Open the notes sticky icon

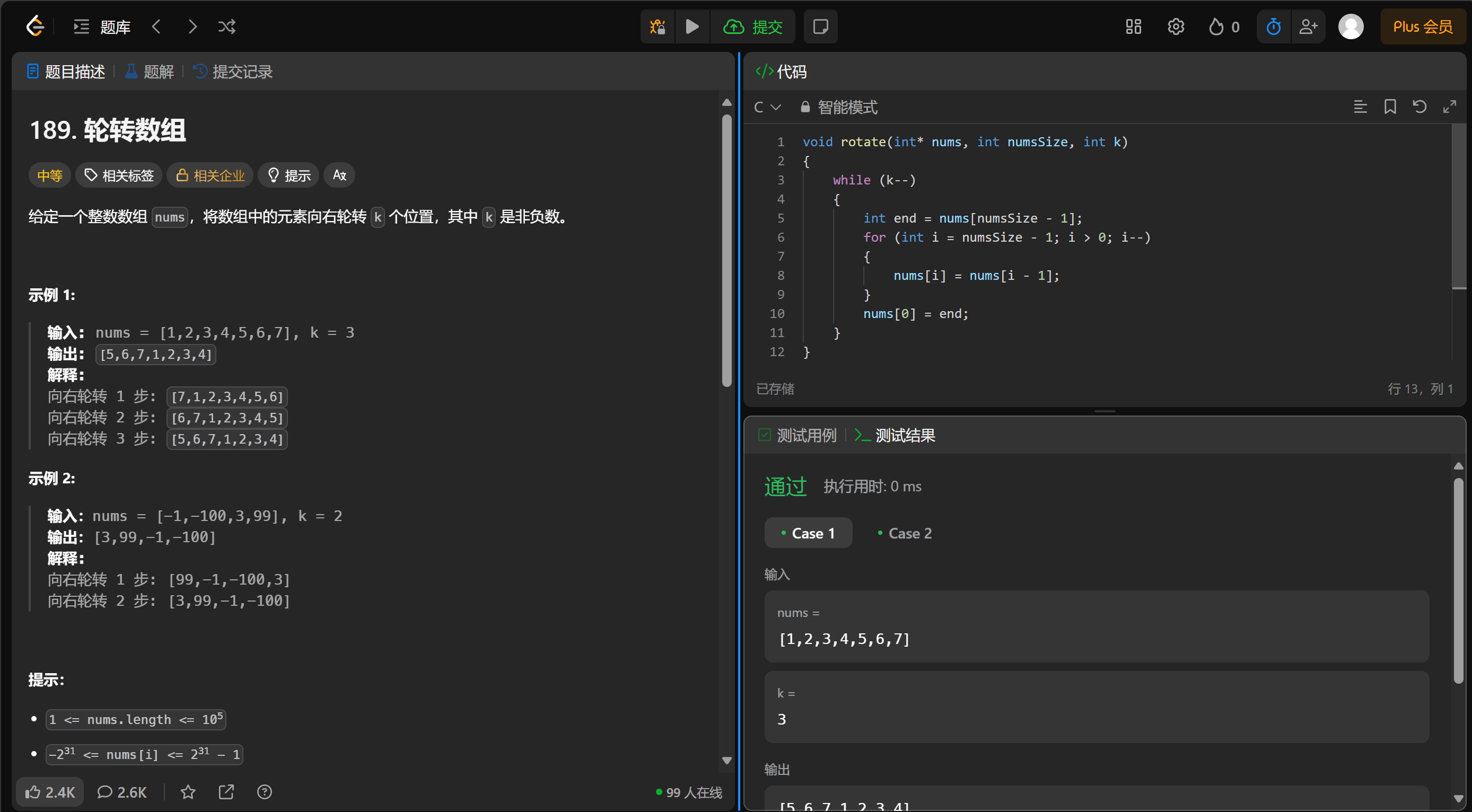820,27
